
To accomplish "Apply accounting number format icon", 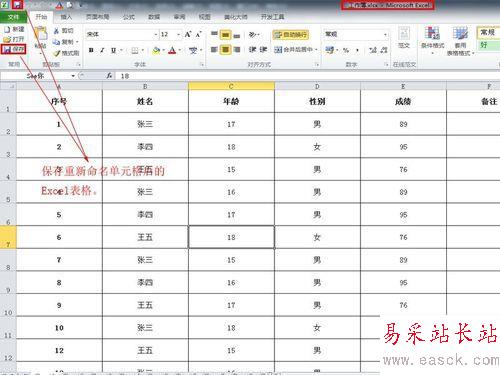I will (x=330, y=50).
